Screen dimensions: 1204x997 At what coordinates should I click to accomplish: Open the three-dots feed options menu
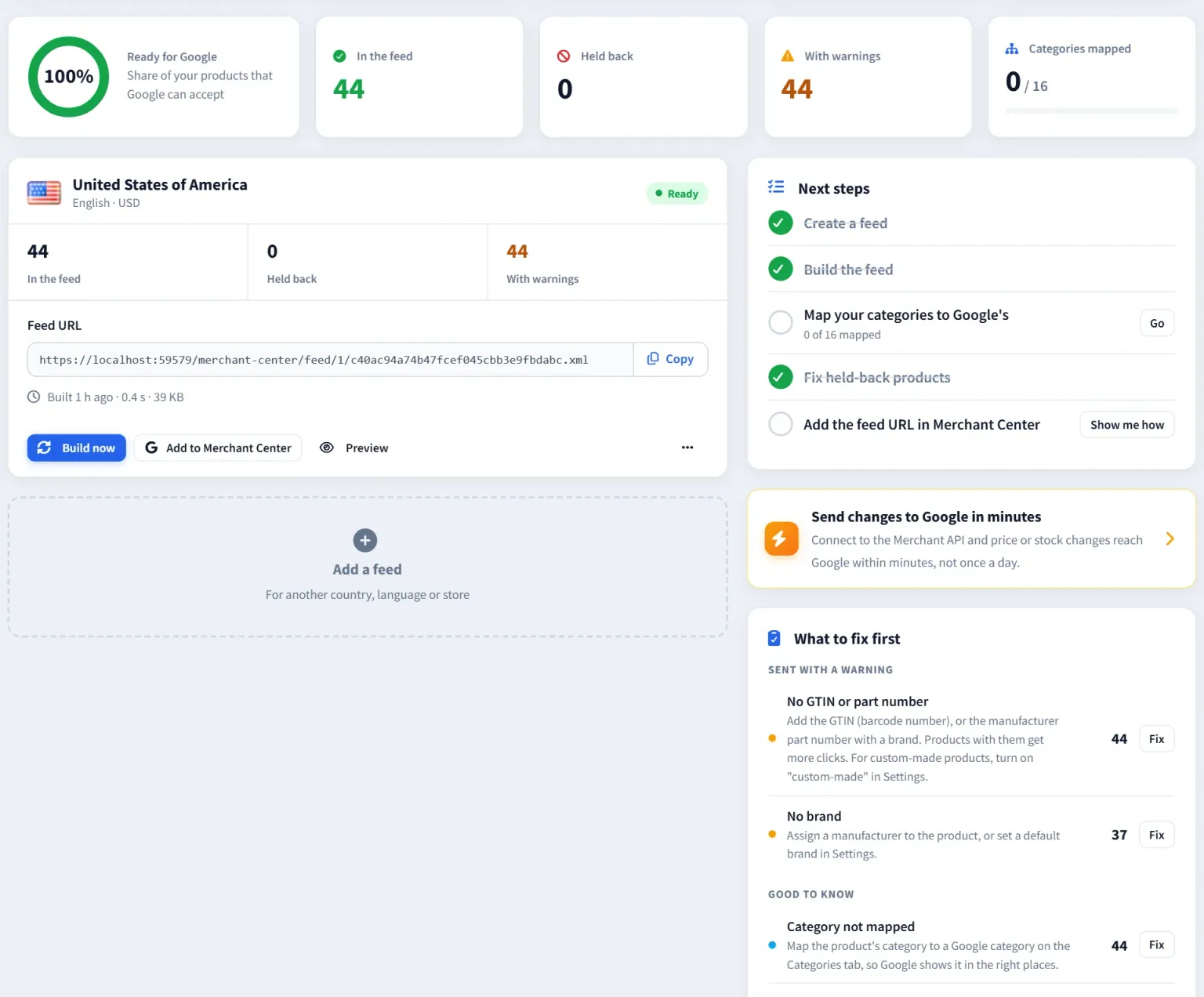click(x=687, y=448)
